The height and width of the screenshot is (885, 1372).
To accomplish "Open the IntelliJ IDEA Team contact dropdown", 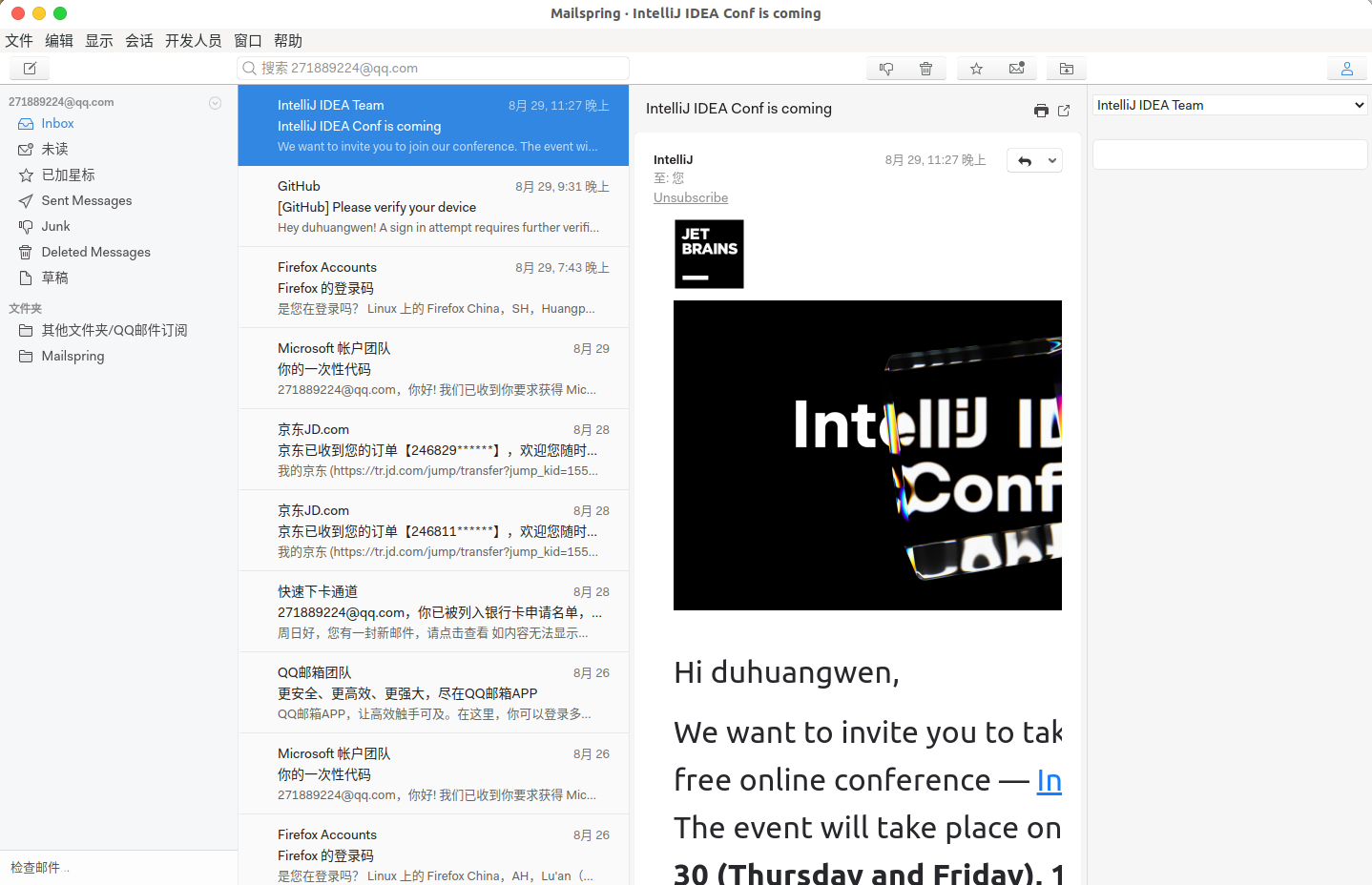I will coord(1230,105).
